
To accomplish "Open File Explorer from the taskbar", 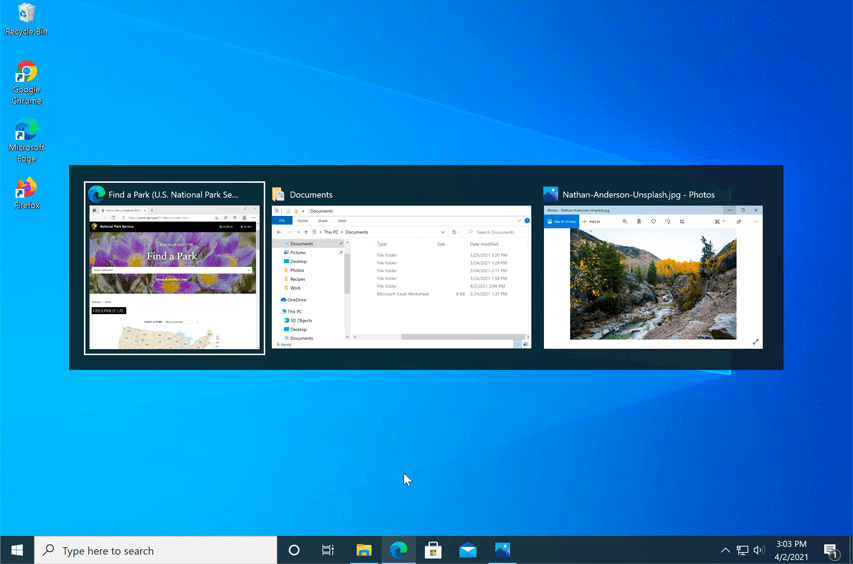I will [364, 550].
